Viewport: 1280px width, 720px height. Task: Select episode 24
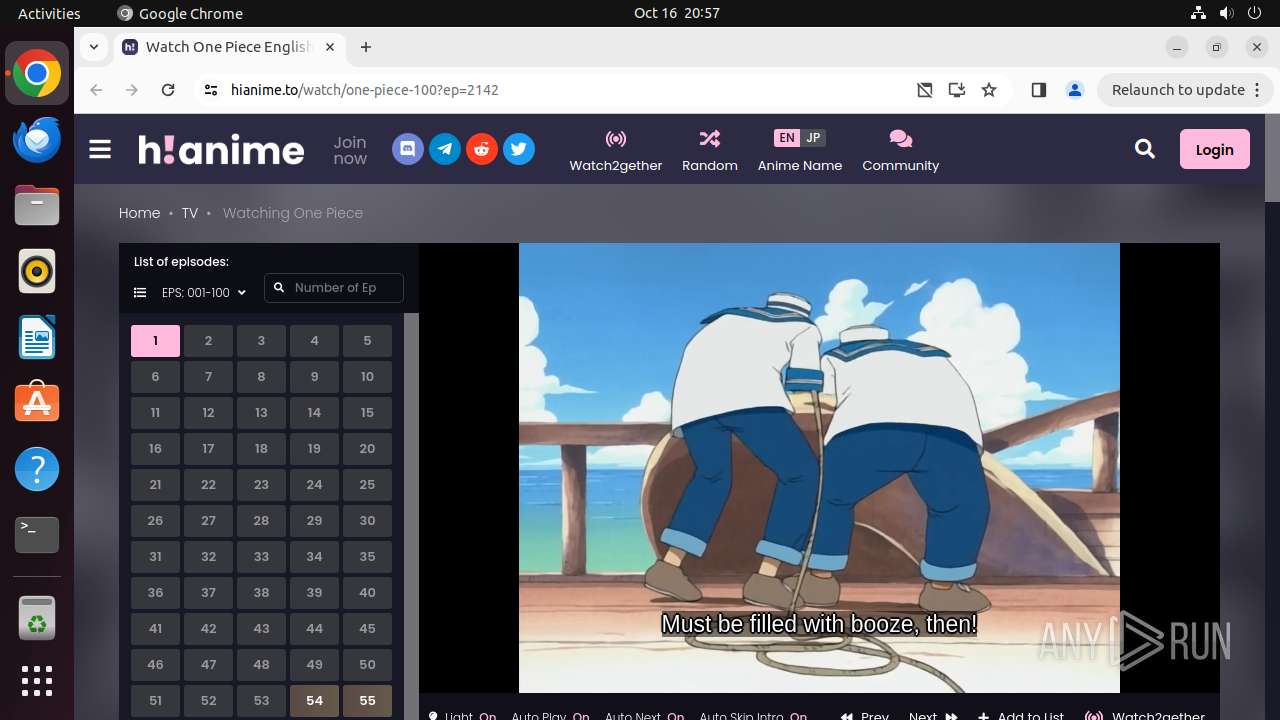click(314, 485)
